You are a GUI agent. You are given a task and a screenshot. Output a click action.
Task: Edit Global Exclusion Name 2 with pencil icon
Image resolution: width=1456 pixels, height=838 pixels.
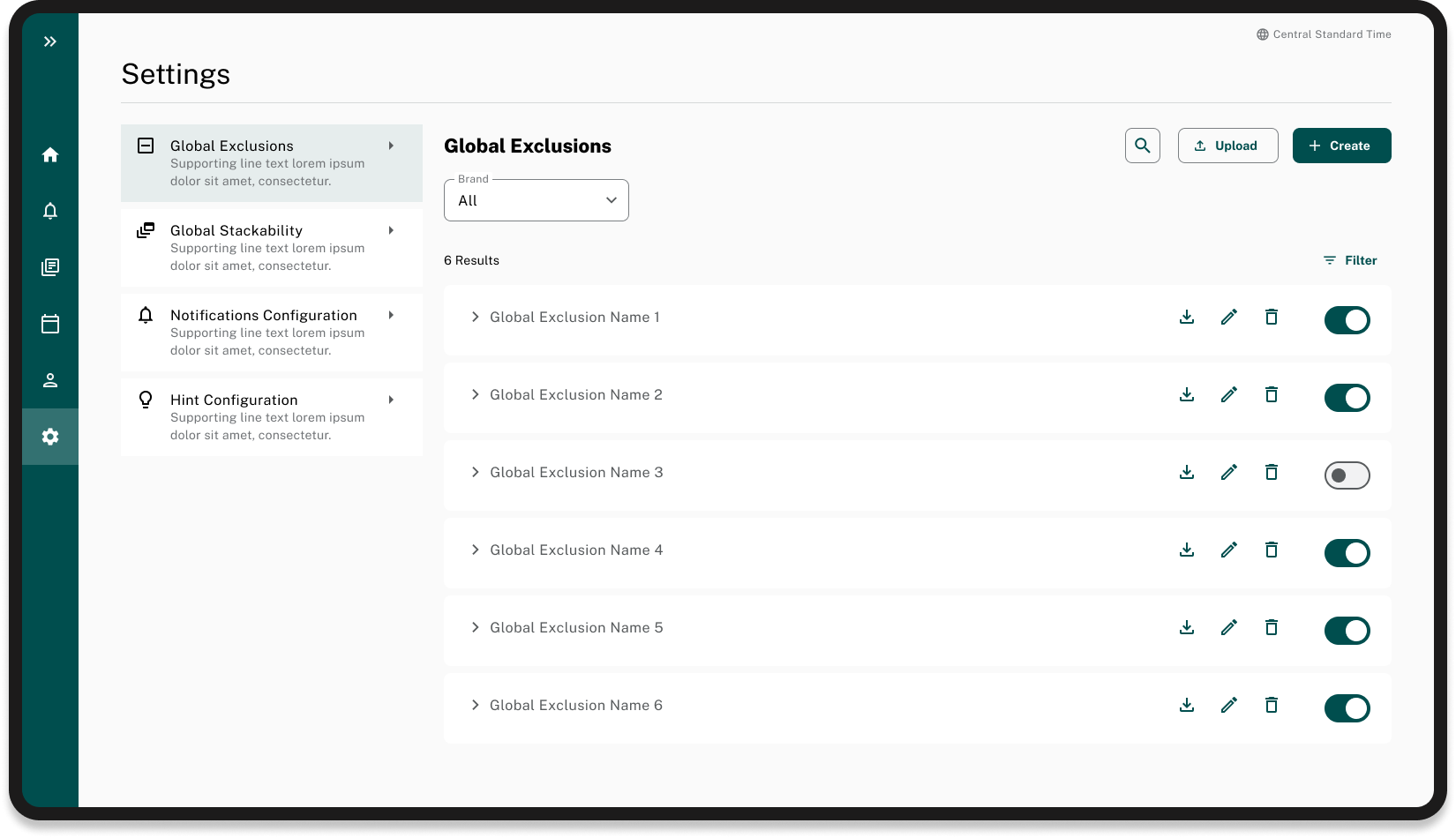(x=1229, y=394)
